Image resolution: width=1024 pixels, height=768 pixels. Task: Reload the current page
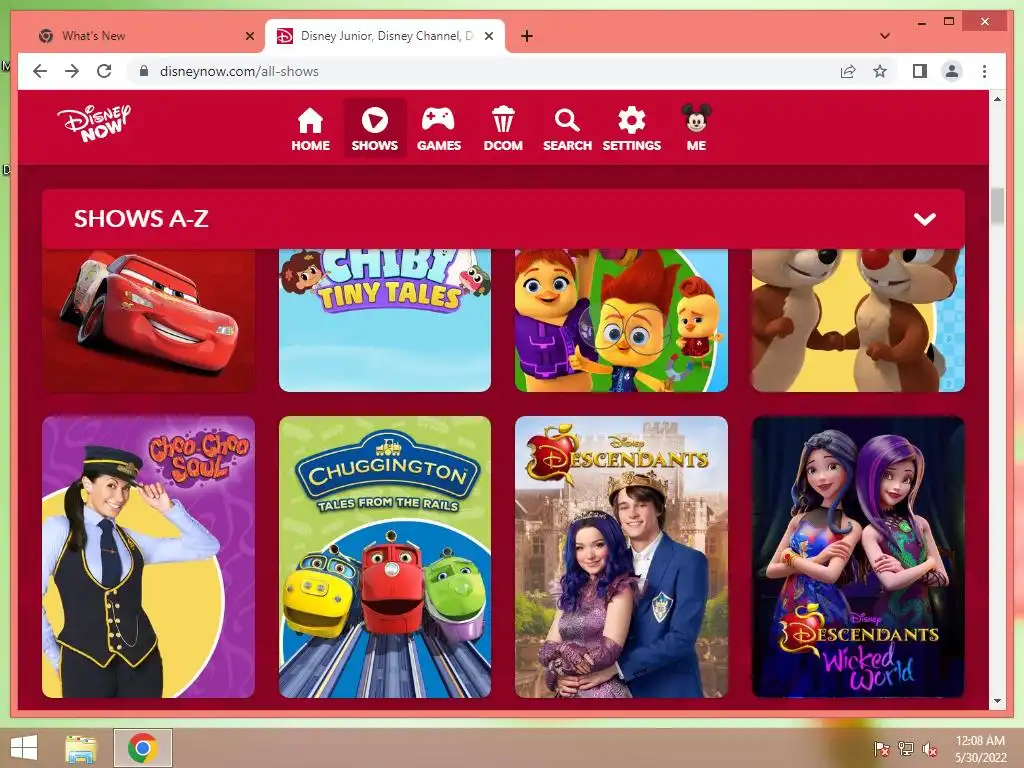click(x=104, y=71)
